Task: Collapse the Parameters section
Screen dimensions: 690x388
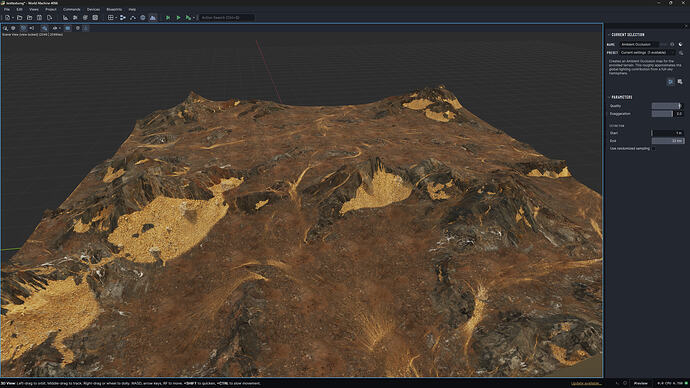Action: pos(609,97)
